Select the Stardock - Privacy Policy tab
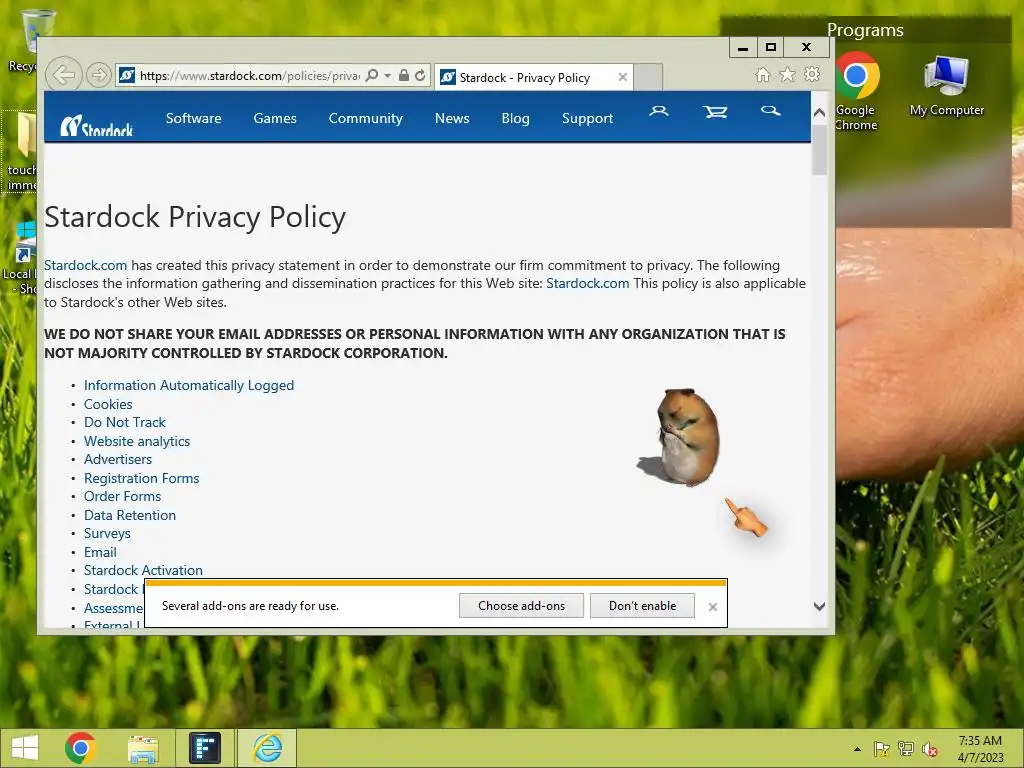Image resolution: width=1024 pixels, height=768 pixels. (534, 77)
